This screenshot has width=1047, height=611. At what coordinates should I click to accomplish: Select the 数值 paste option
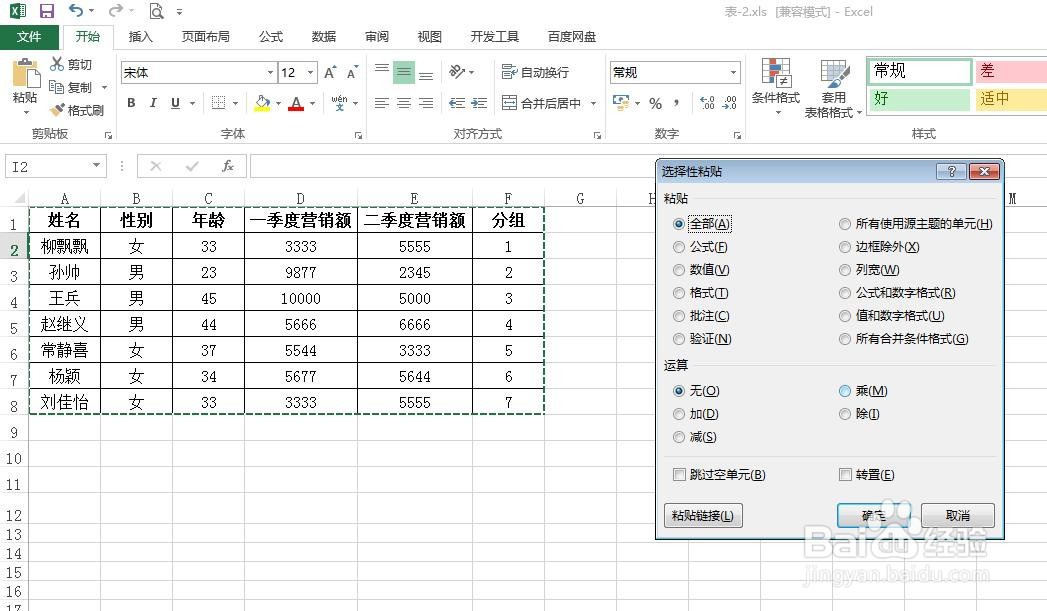[x=681, y=269]
